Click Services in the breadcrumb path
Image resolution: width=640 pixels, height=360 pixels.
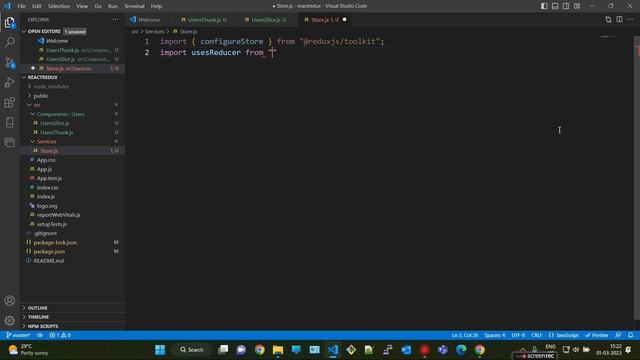point(154,31)
